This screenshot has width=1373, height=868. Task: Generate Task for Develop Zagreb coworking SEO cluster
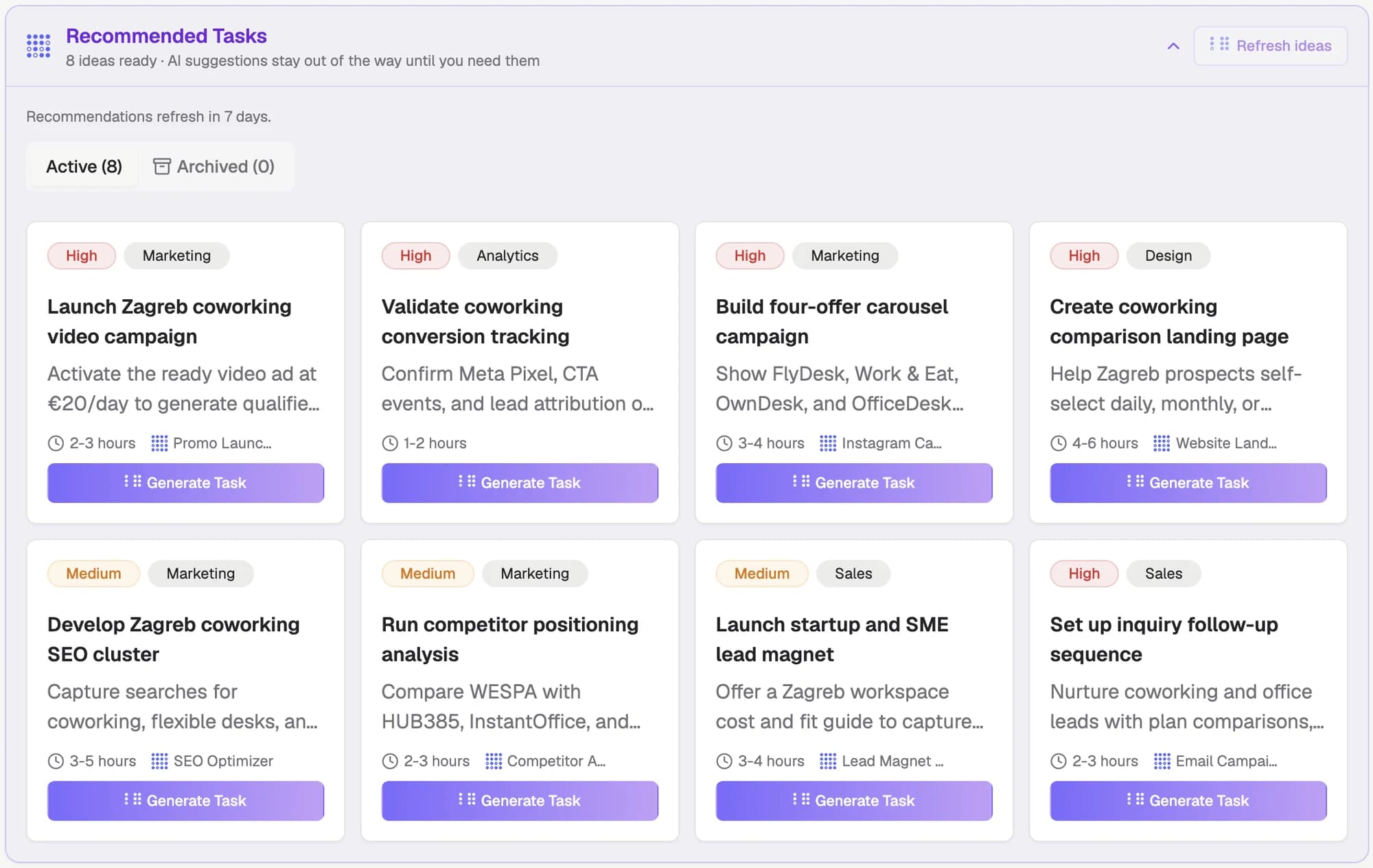[x=185, y=801]
